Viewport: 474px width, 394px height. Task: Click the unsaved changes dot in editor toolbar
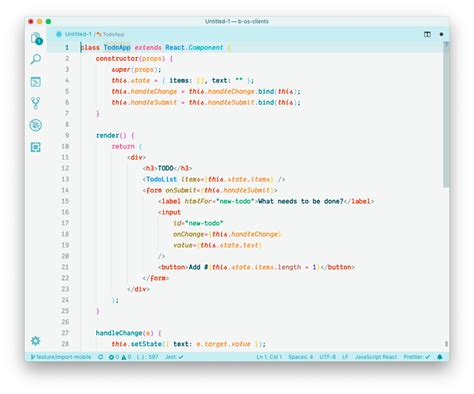point(441,34)
